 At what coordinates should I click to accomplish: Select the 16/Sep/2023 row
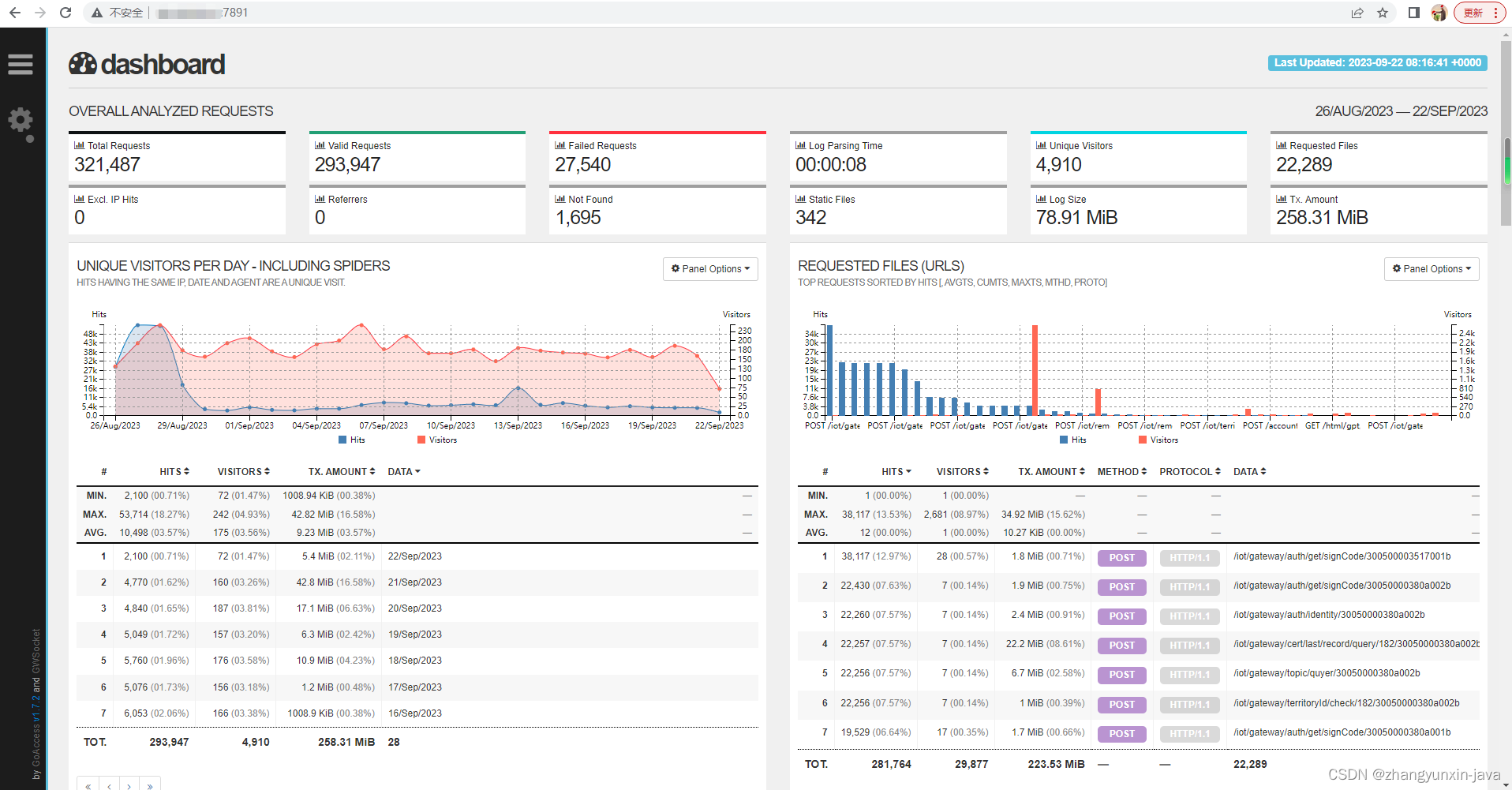pos(417,713)
